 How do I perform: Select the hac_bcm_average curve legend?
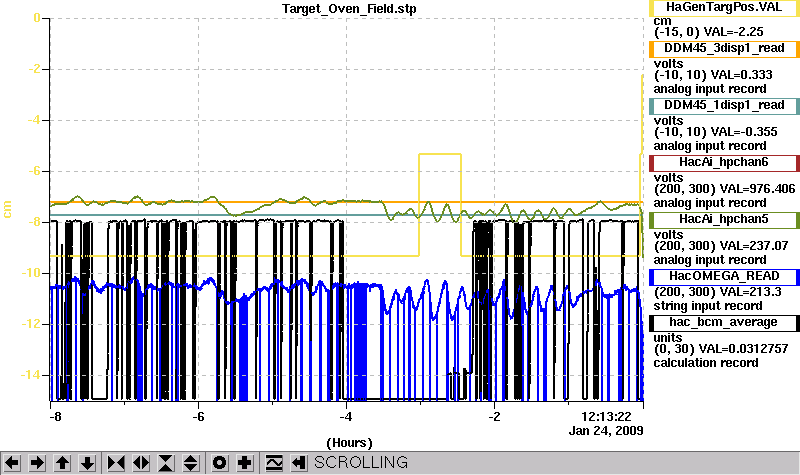tap(724, 323)
